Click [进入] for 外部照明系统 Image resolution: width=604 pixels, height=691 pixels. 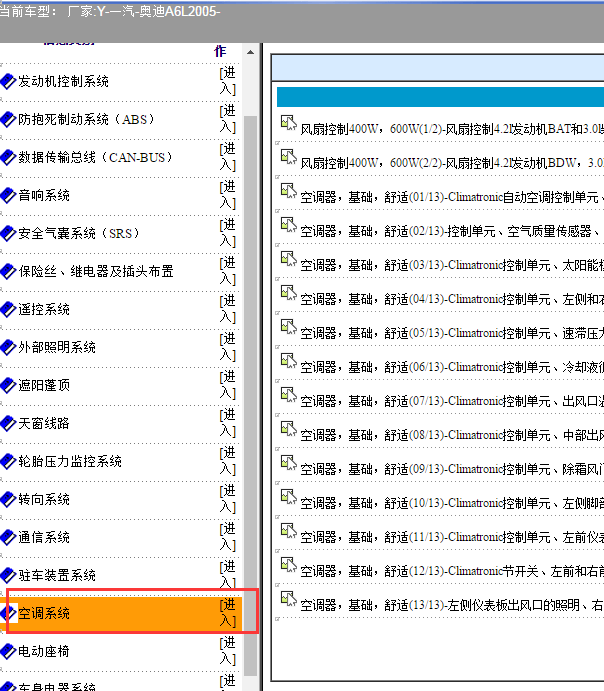[228, 347]
